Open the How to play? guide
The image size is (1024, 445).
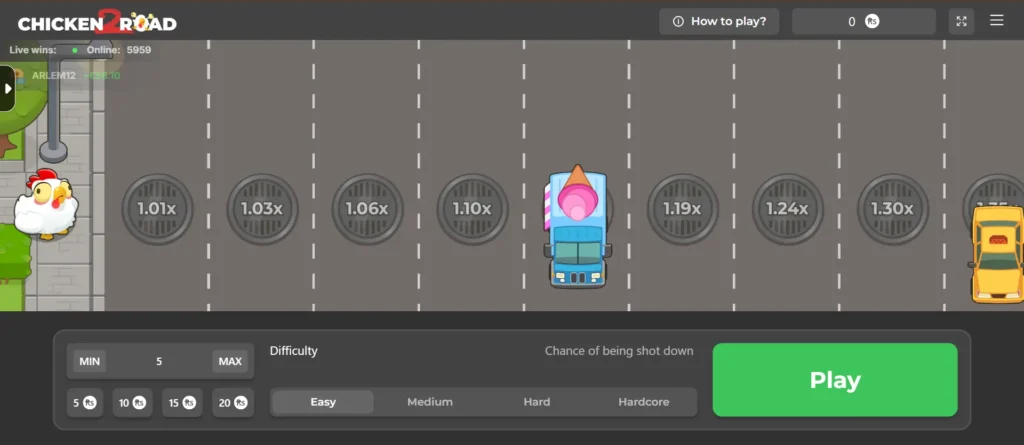click(719, 22)
